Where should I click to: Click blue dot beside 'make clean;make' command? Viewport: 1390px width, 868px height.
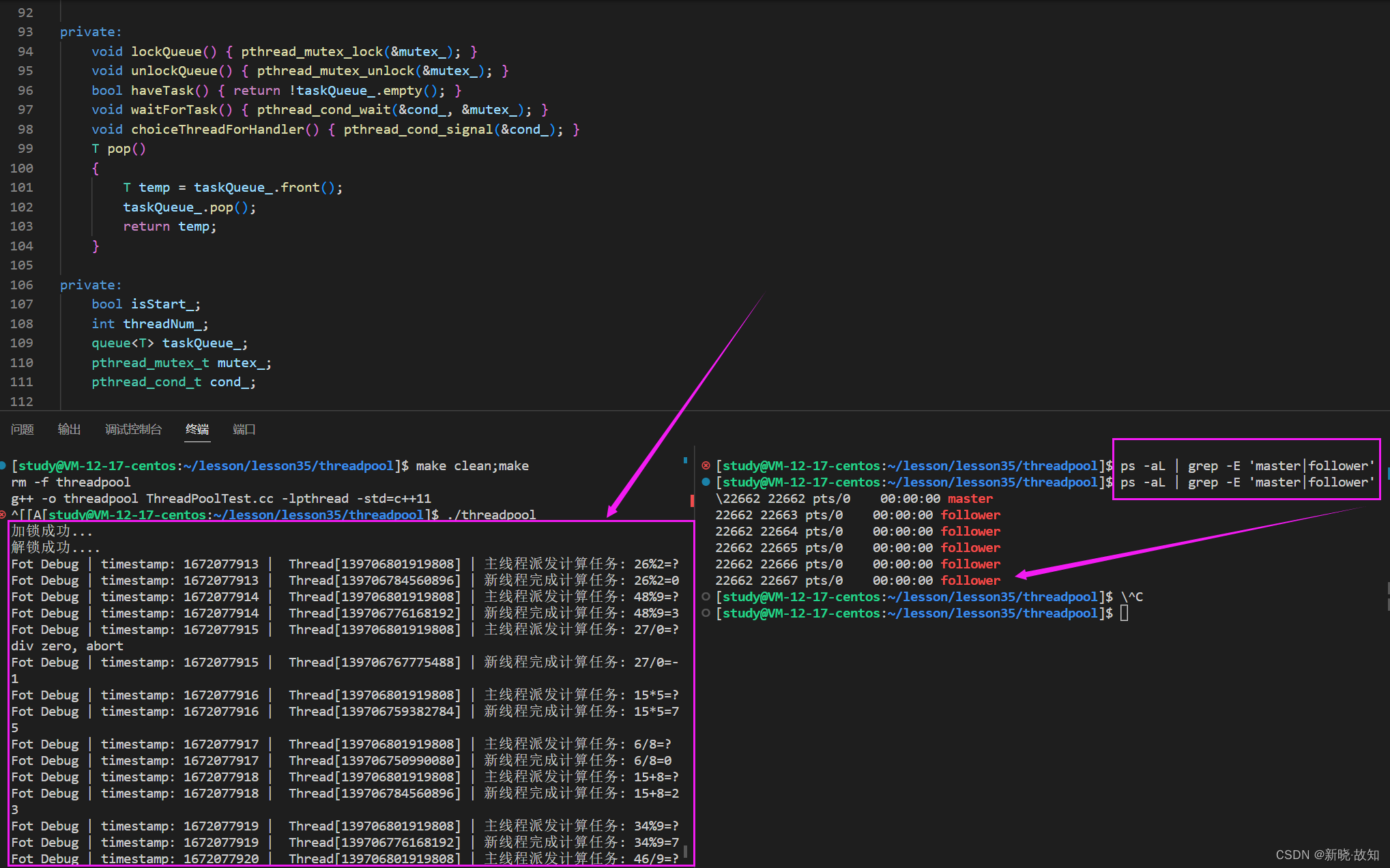3,465
